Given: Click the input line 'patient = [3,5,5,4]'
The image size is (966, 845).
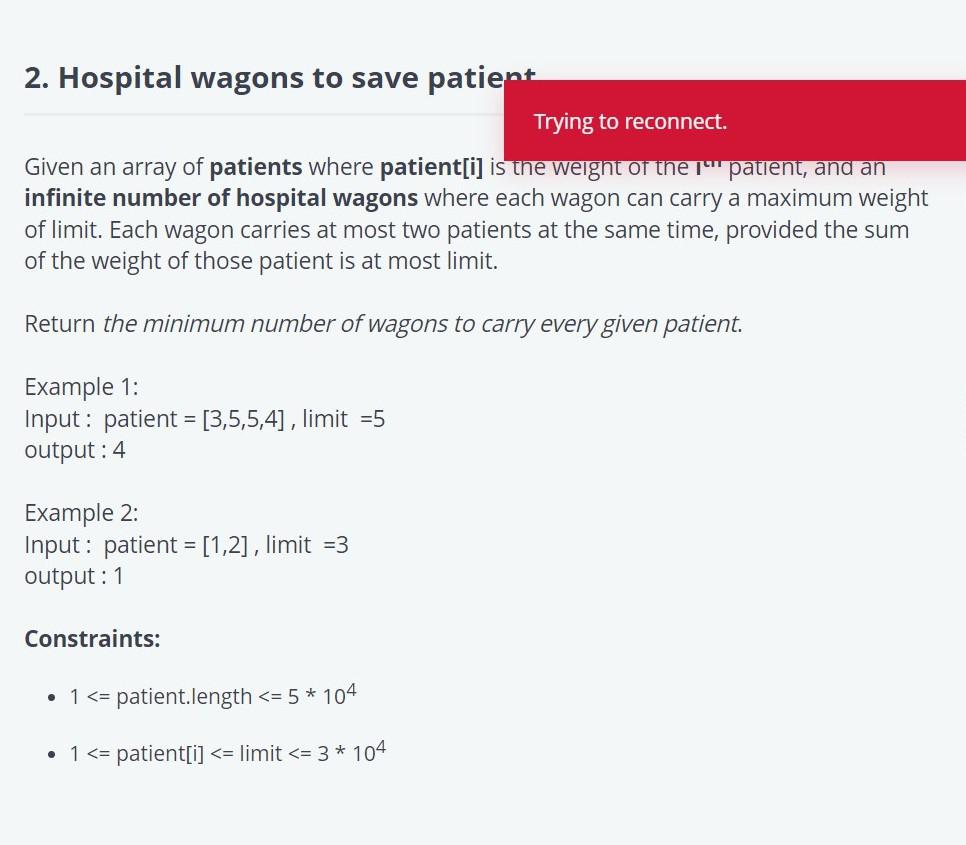Looking at the screenshot, I should coord(194,419).
